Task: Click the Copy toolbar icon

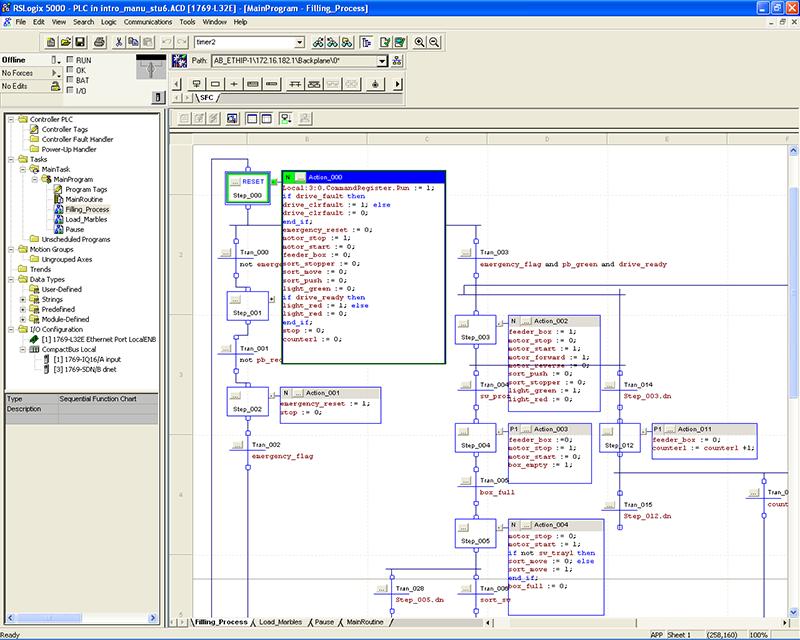Action: tap(133, 42)
